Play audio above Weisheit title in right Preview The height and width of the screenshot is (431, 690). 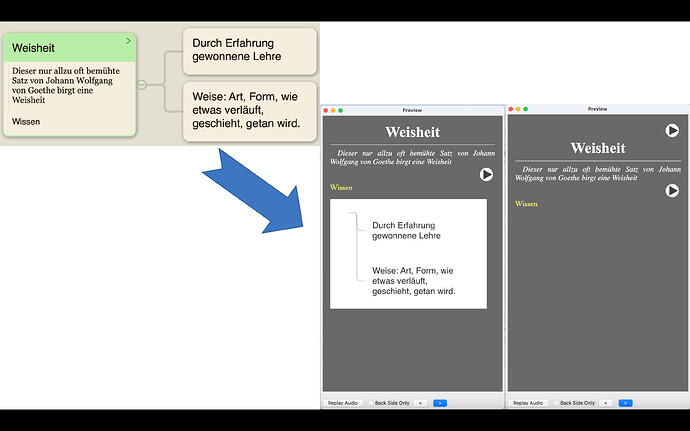click(672, 130)
